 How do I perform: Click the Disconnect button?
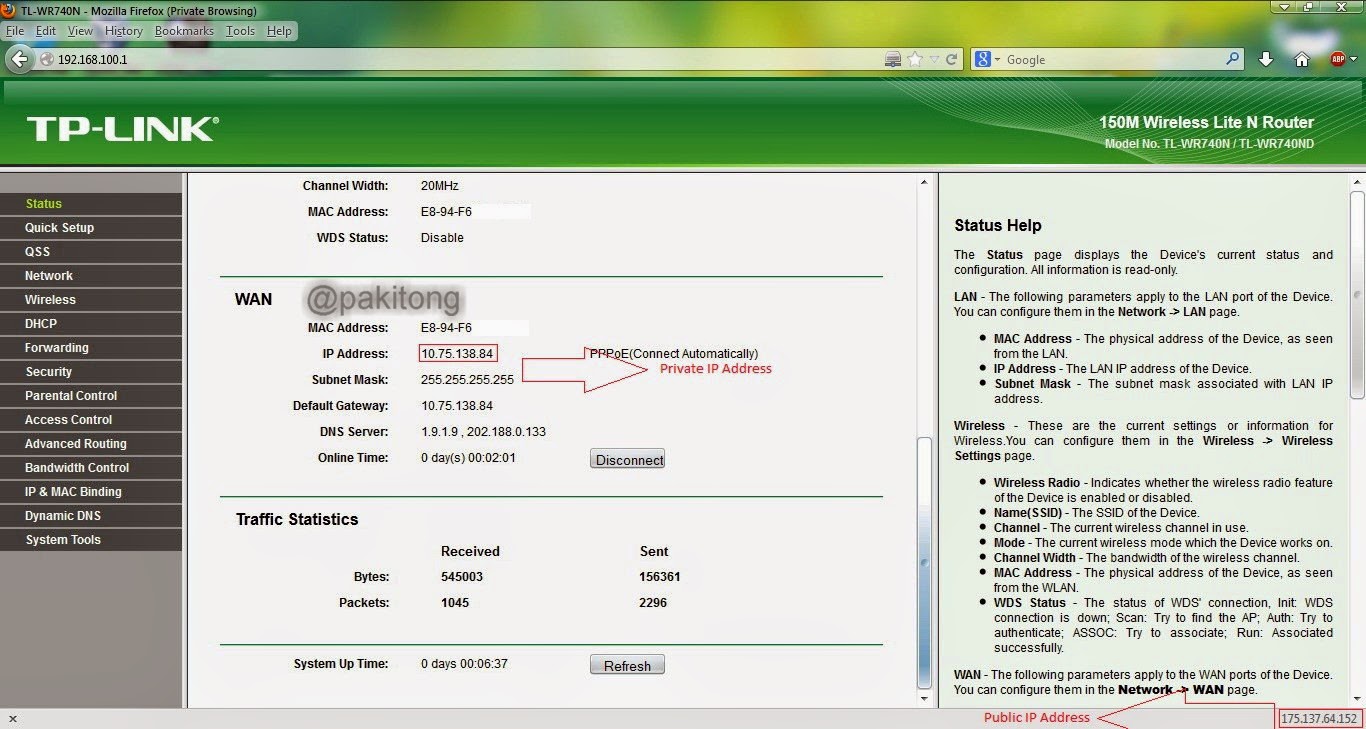pyautogui.click(x=628, y=460)
